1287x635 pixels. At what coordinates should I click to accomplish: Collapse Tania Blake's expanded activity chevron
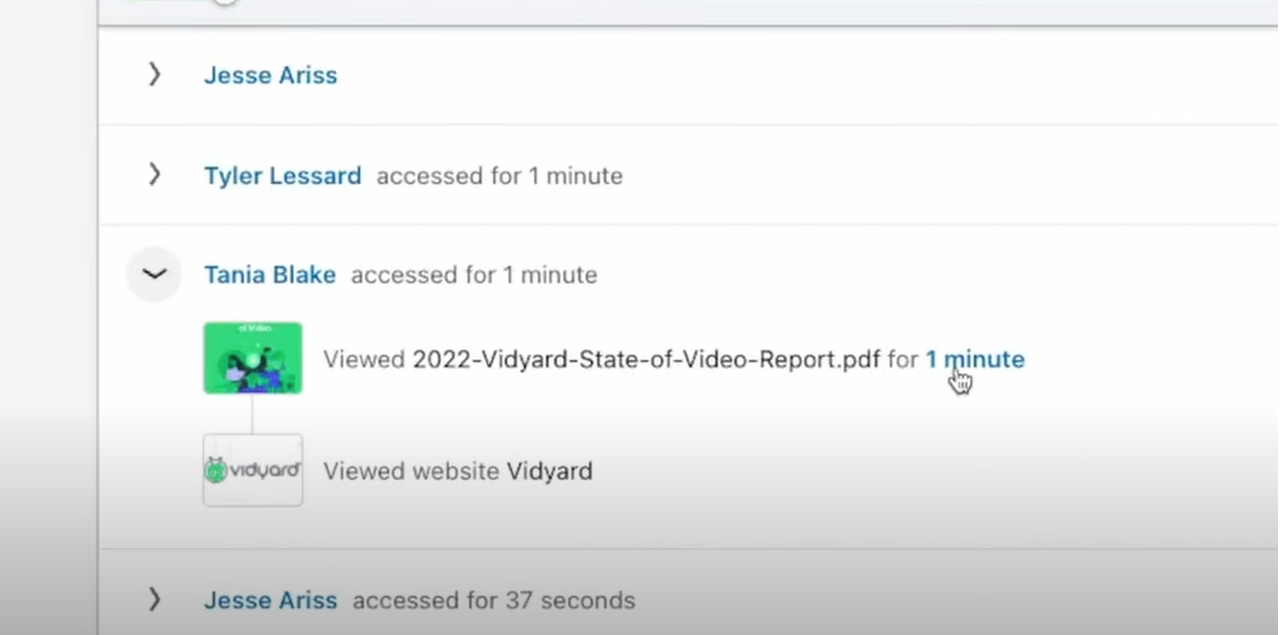pyautogui.click(x=154, y=274)
